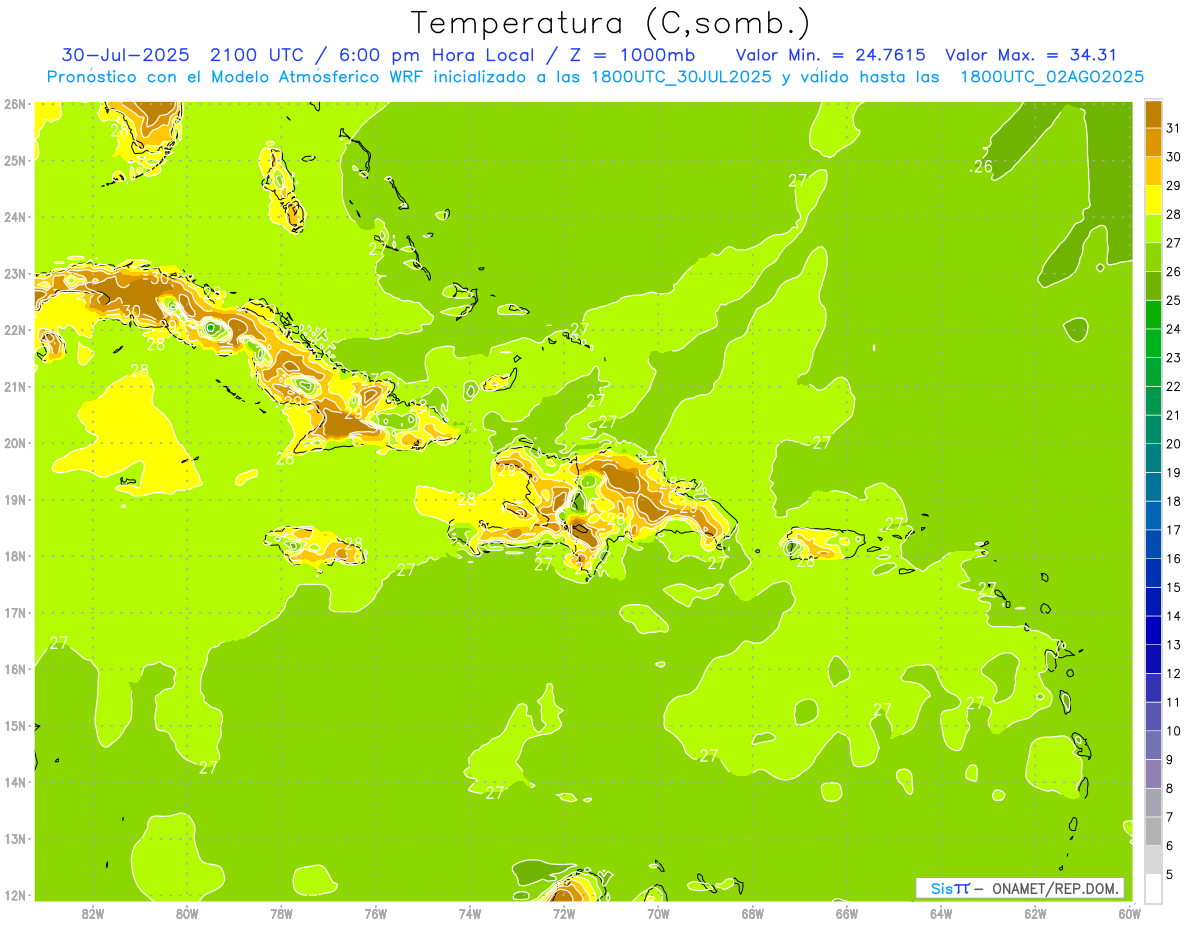Click the '82W' longitude axis label

[x=93, y=913]
